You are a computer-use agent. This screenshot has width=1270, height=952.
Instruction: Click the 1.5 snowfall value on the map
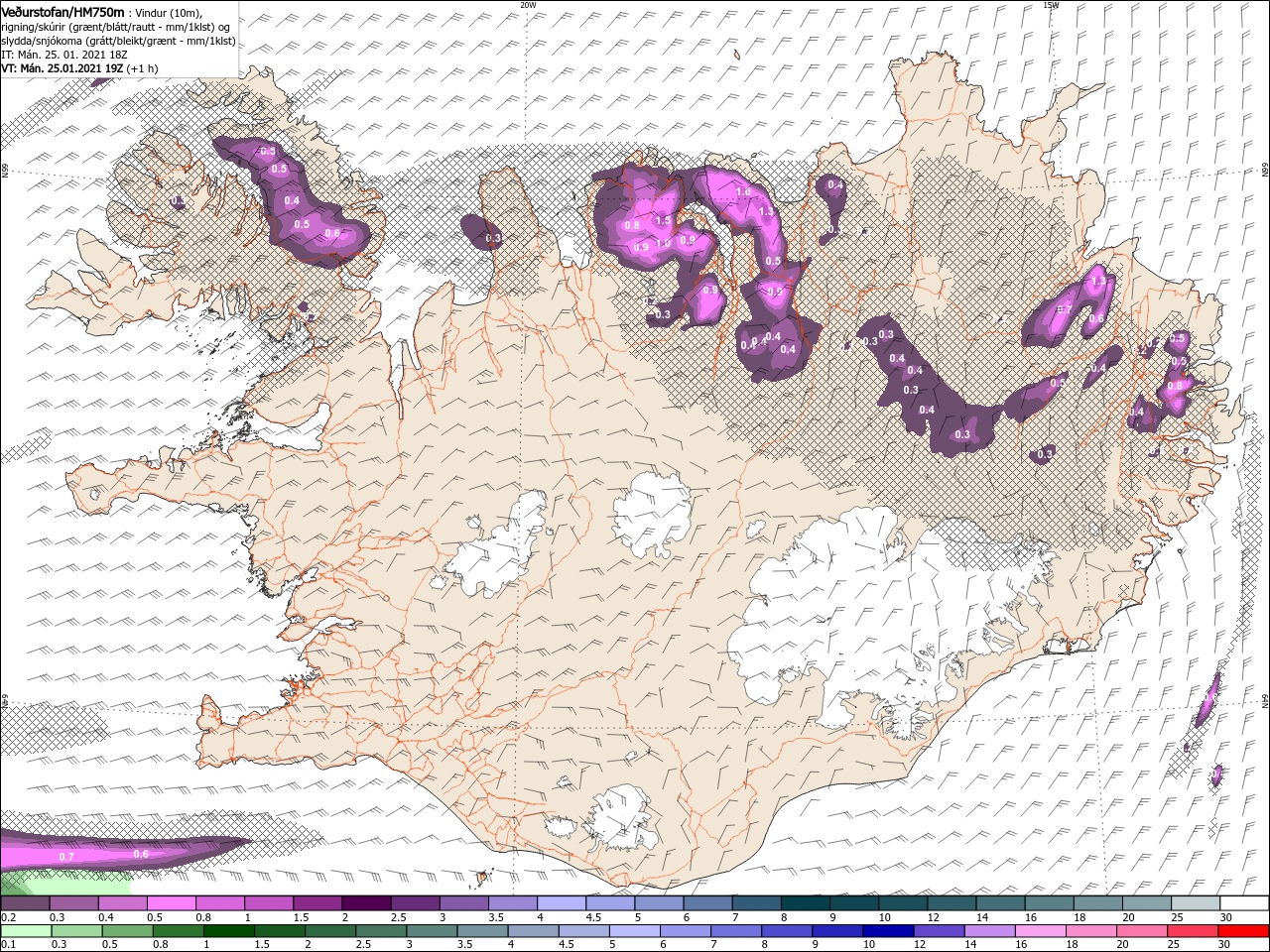[x=664, y=220]
